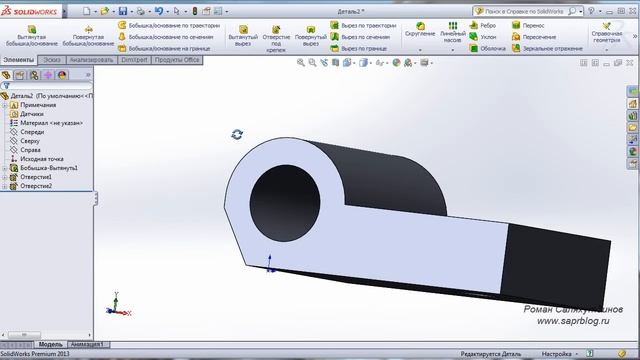Click the SolidWorks Help search field
640x360 pixels.
tap(524, 11)
